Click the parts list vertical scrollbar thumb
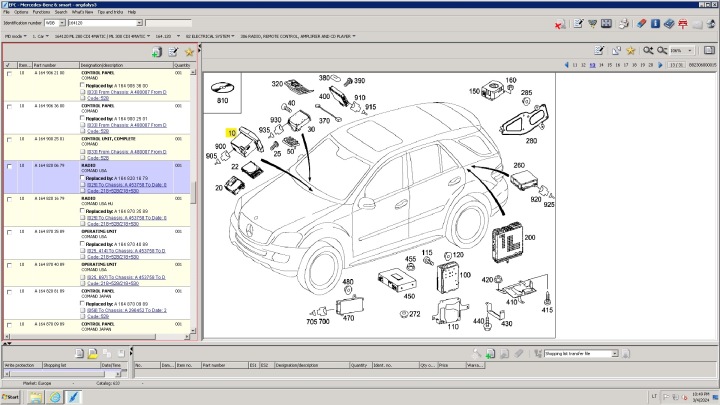This screenshot has height=405, width=720. pyautogui.click(x=193, y=192)
